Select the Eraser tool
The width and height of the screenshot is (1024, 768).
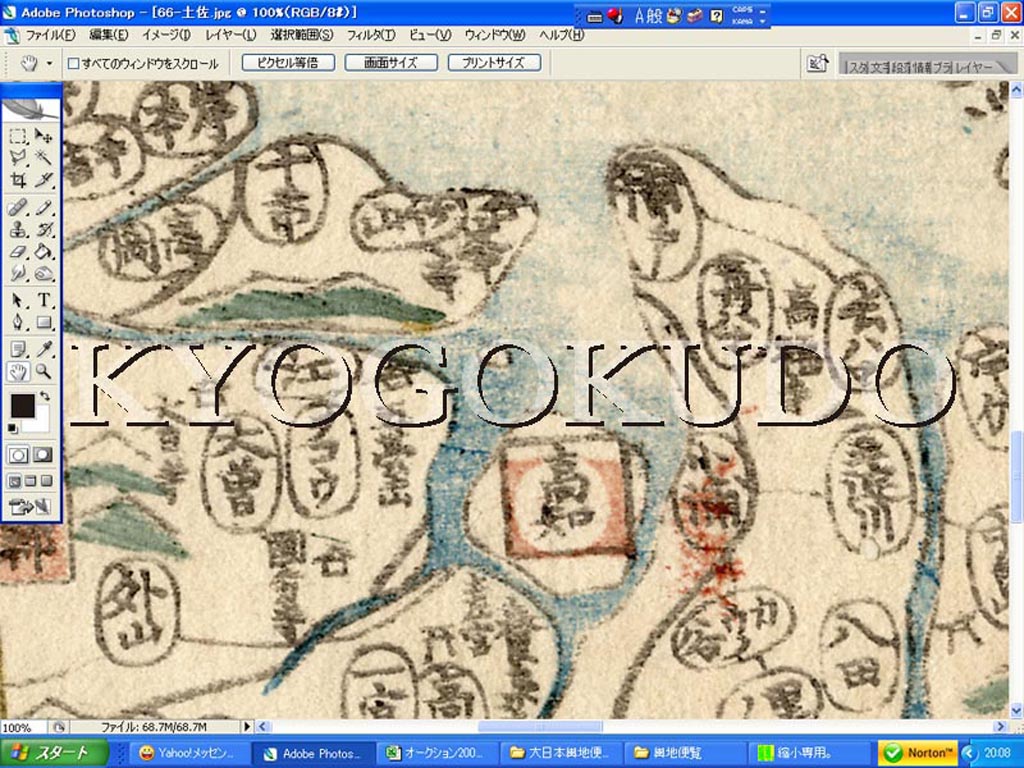[18, 251]
